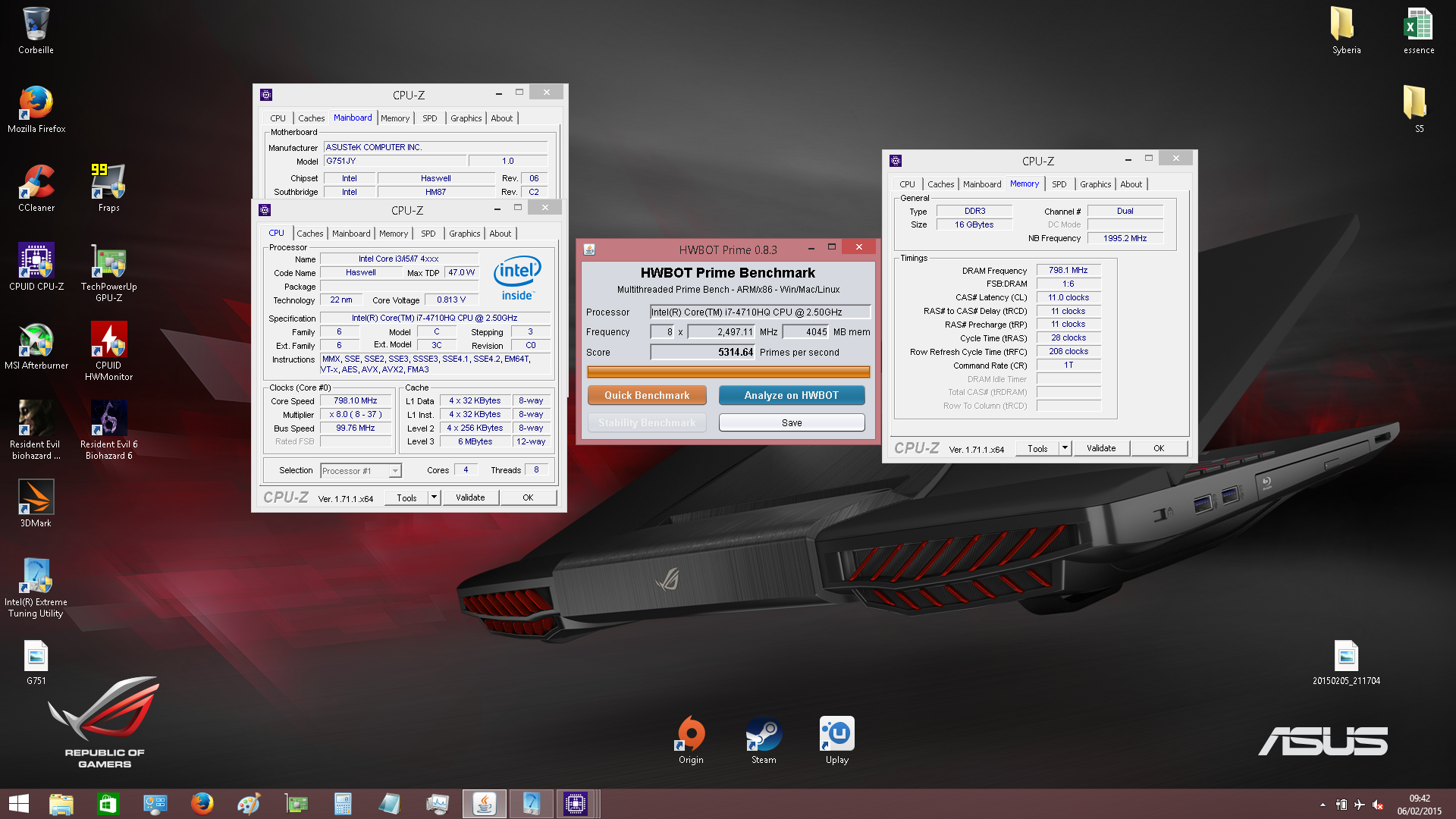Switch to the Java HWBOT Prime taskbar button

pos(484,803)
